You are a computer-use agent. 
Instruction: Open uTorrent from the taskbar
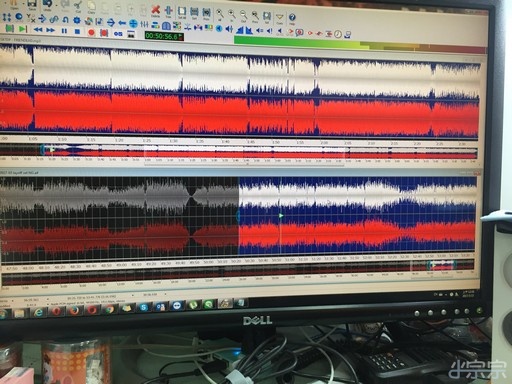pyautogui.click(x=193, y=305)
